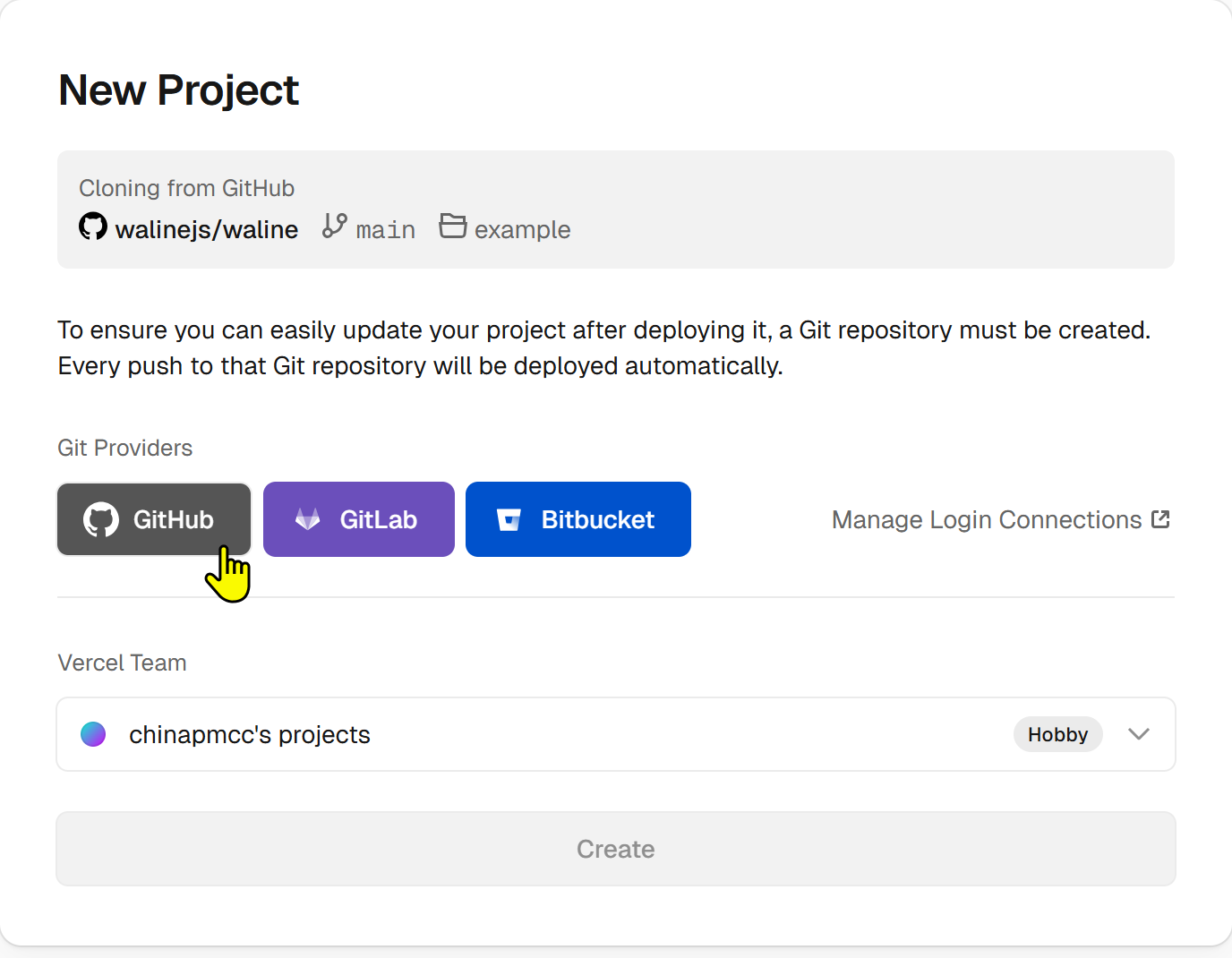Click the main branch label

[x=385, y=230]
